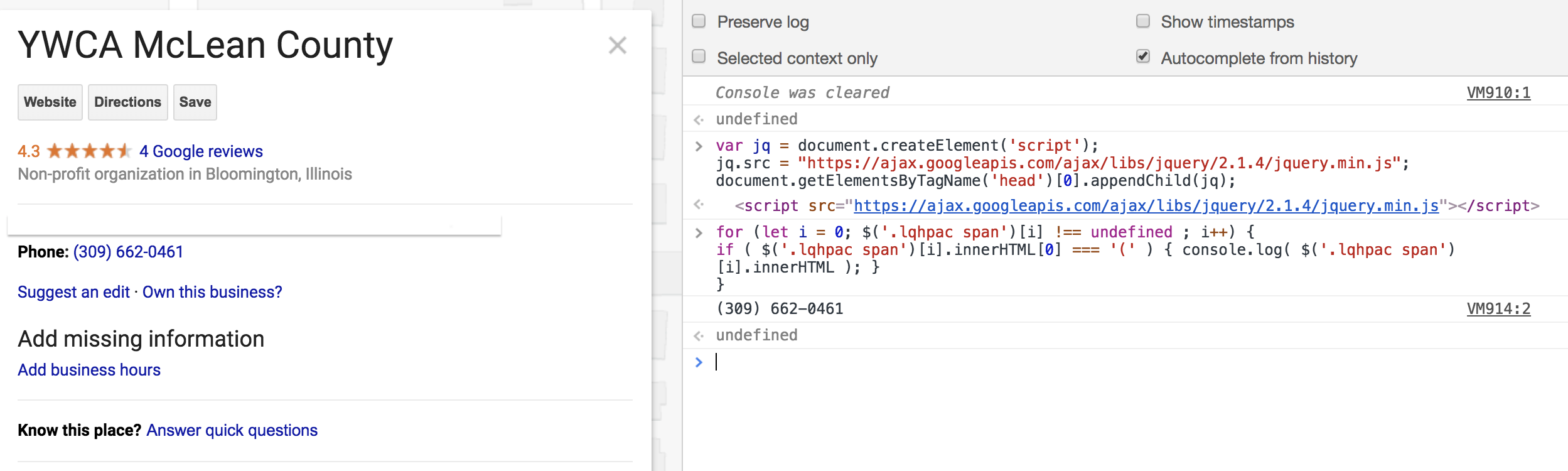Open the Website button

coord(50,102)
